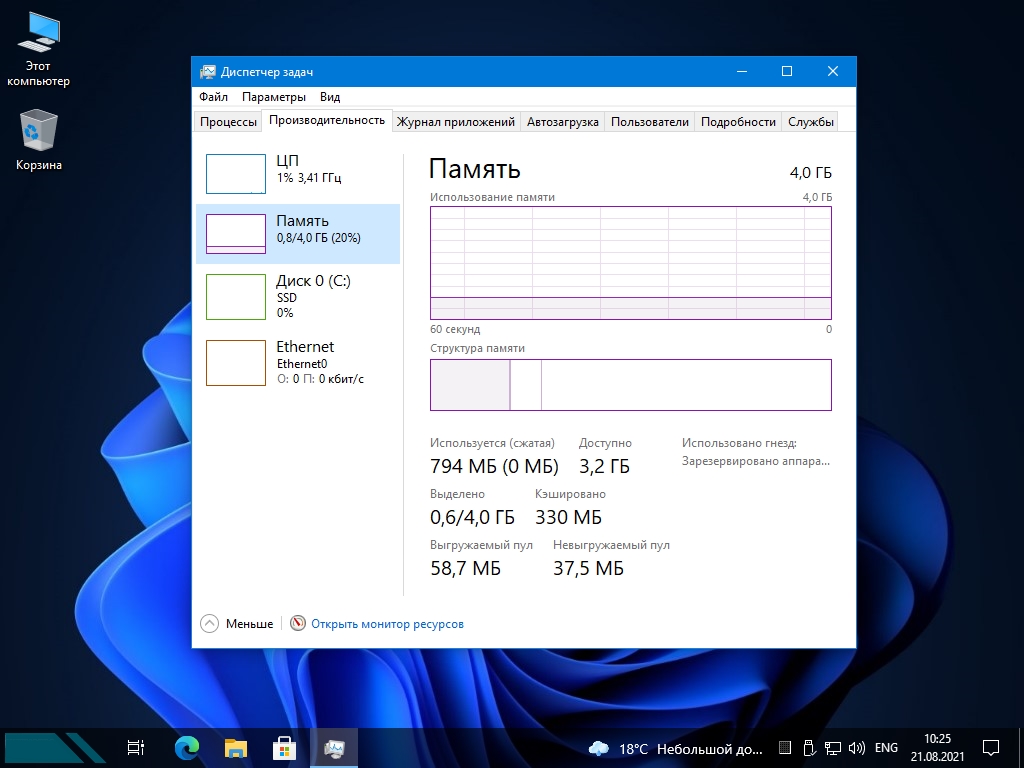Screen dimensions: 1024x768
Task: Open the network tray icon
Action: coord(832,748)
